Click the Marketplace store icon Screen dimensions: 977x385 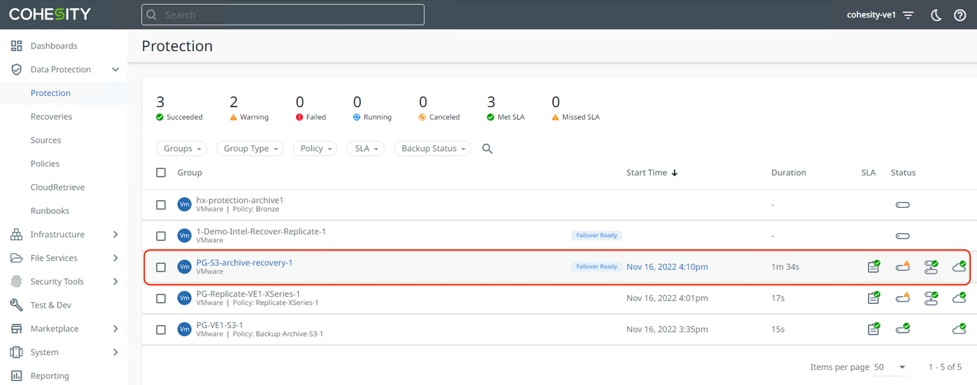click(17, 328)
